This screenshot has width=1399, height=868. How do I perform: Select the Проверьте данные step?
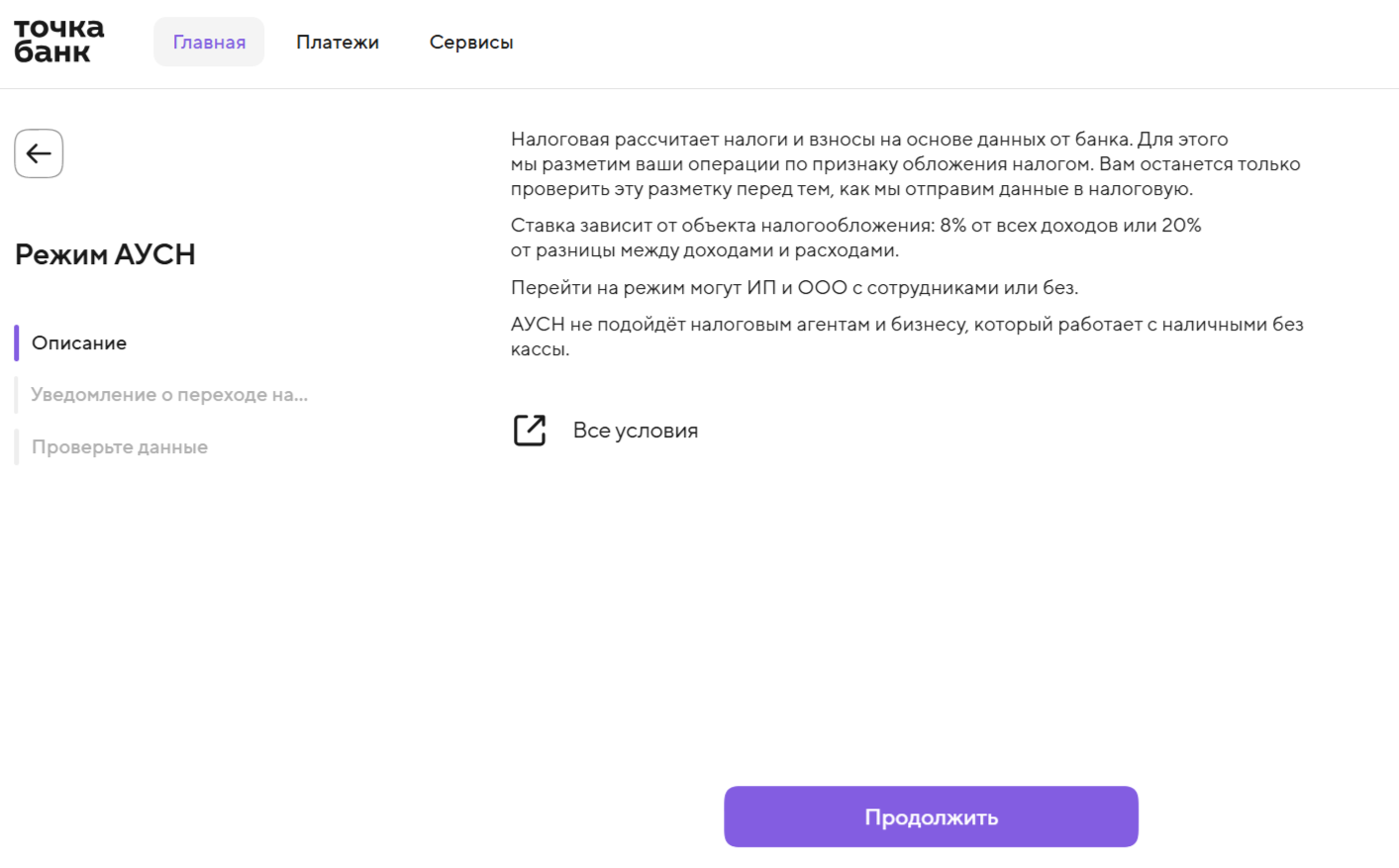[120, 447]
